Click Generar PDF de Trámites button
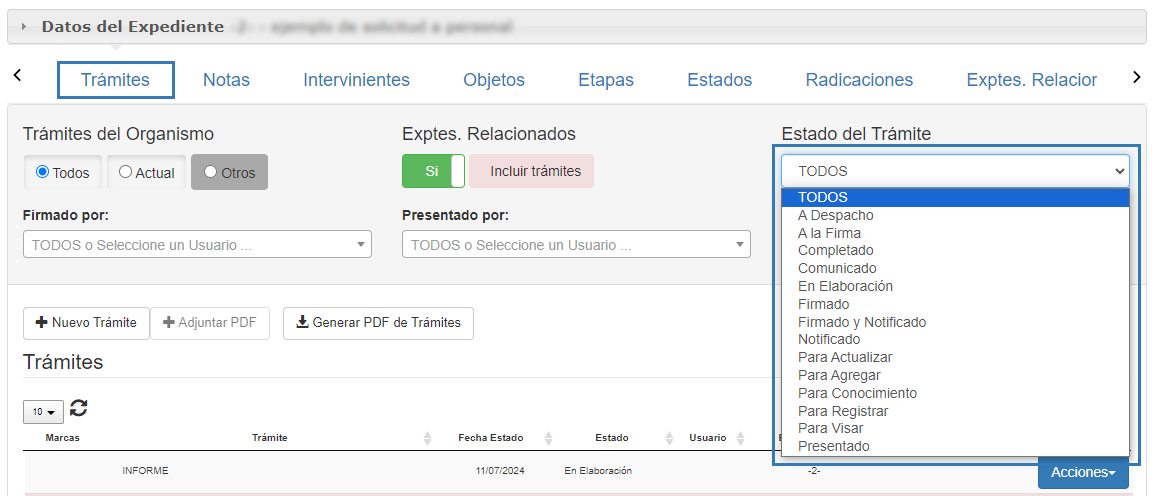Image resolution: width=1156 pixels, height=496 pixels. point(378,323)
